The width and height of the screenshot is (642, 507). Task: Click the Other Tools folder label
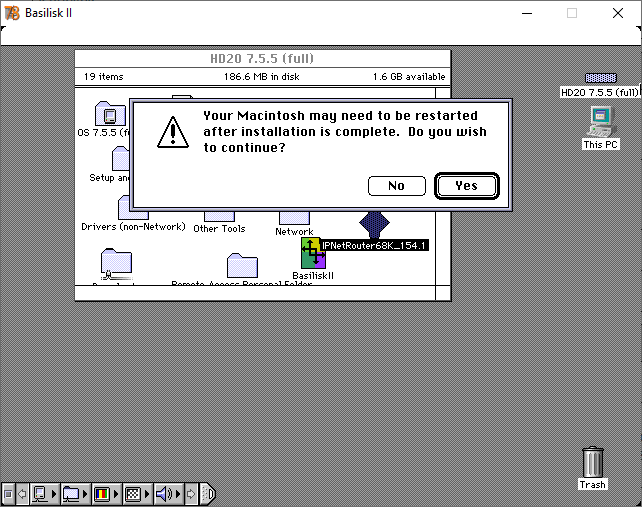pos(219,229)
